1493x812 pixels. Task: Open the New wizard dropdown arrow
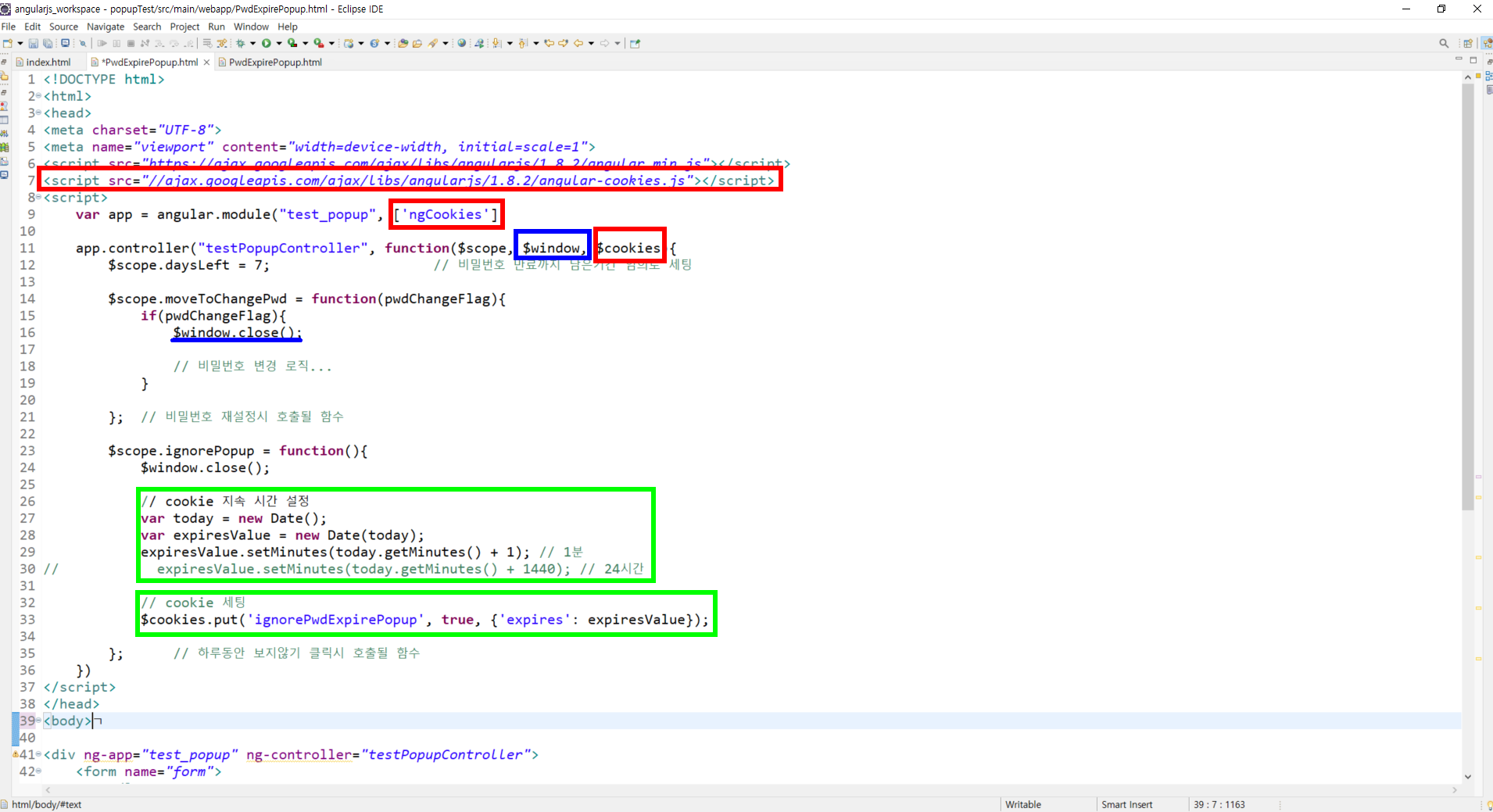click(20, 43)
